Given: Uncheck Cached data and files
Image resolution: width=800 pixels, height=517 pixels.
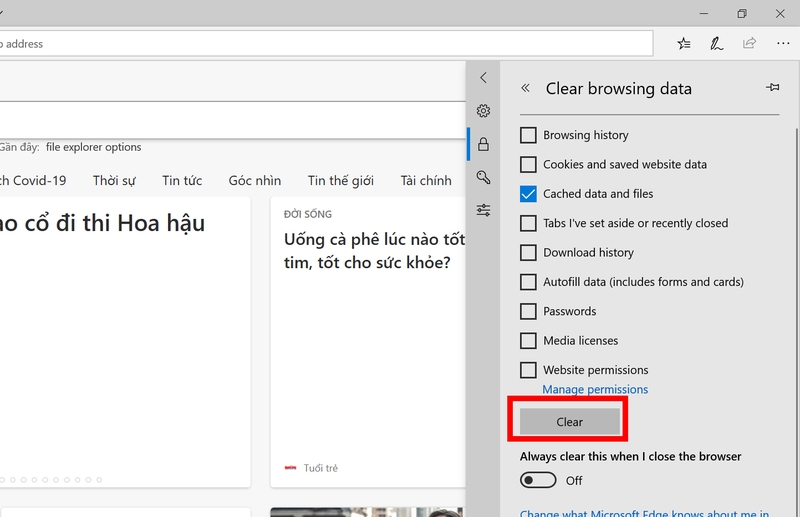Looking at the screenshot, I should 528,194.
